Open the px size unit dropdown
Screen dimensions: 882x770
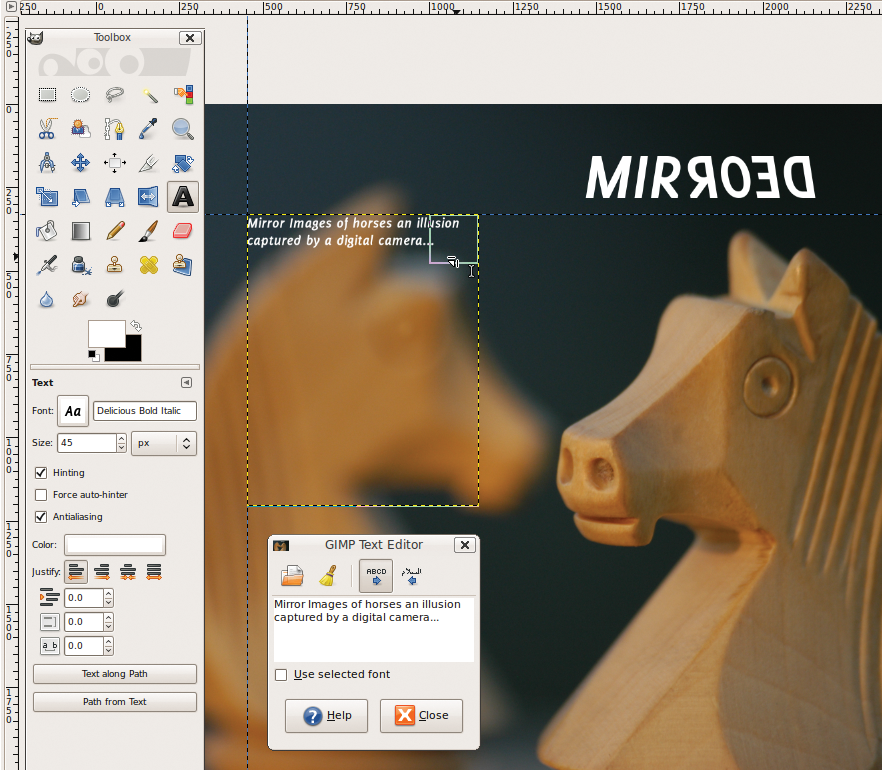(x=164, y=443)
